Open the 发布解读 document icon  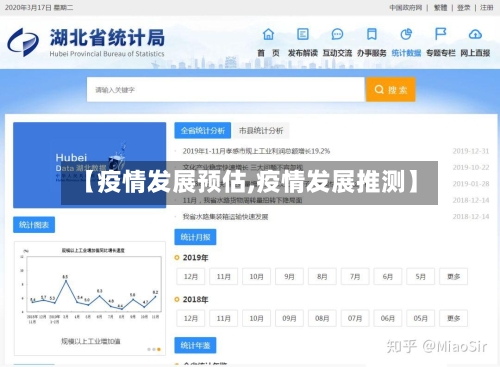pyautogui.click(x=303, y=34)
